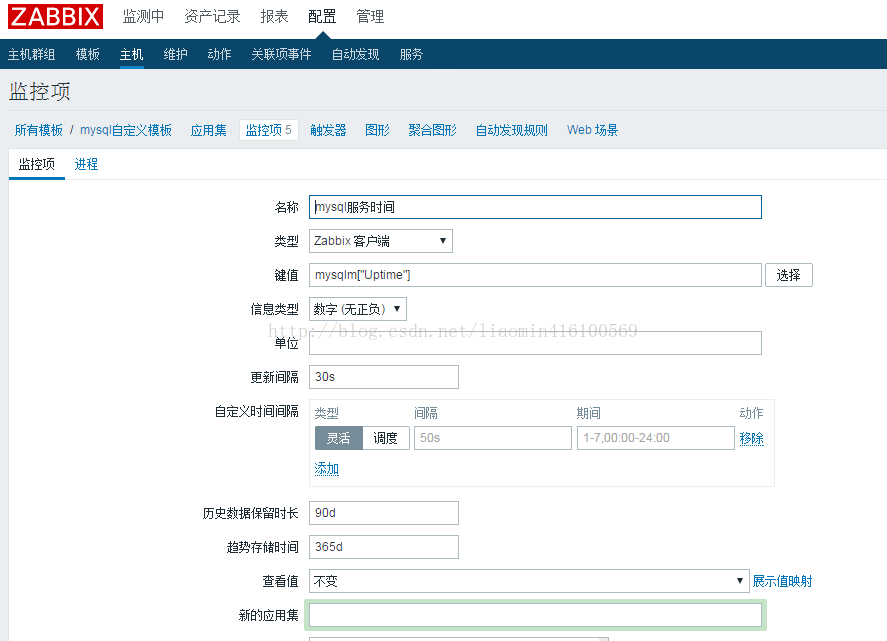This screenshot has width=887, height=641.
Task: Select the 灵活 interval type
Action: (338, 438)
